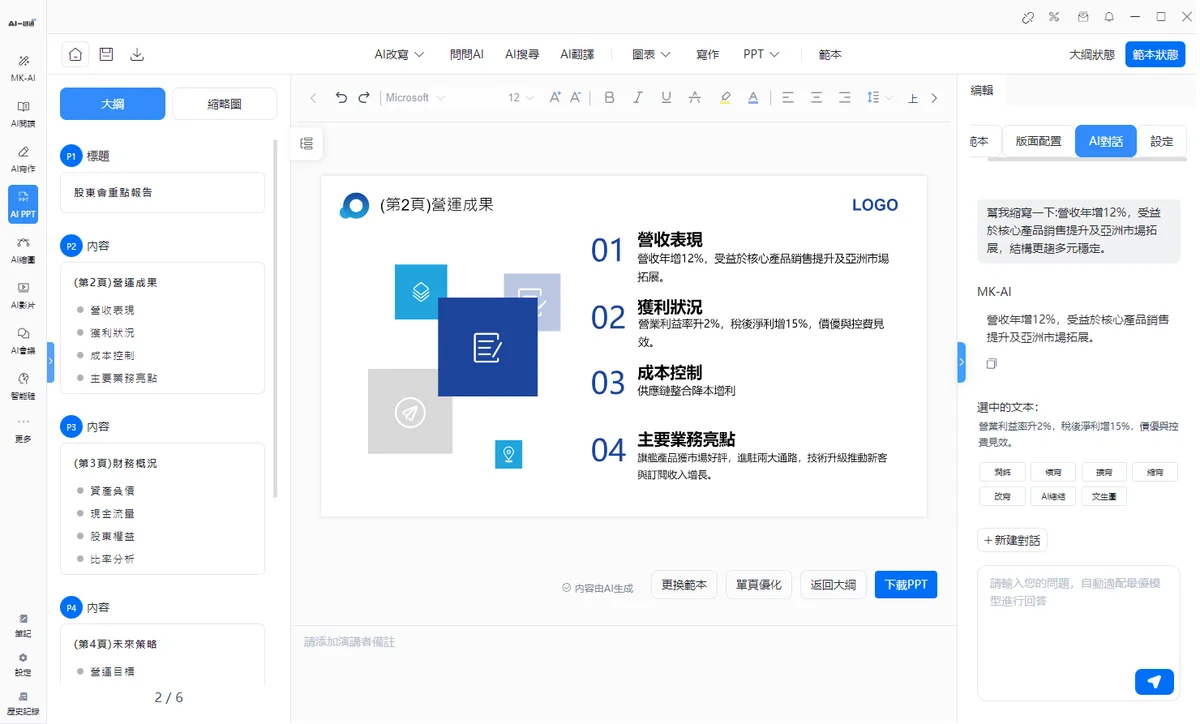Image resolution: width=1200 pixels, height=724 pixels.
Task: Show 更多 sidebar tools
Action: (23, 430)
